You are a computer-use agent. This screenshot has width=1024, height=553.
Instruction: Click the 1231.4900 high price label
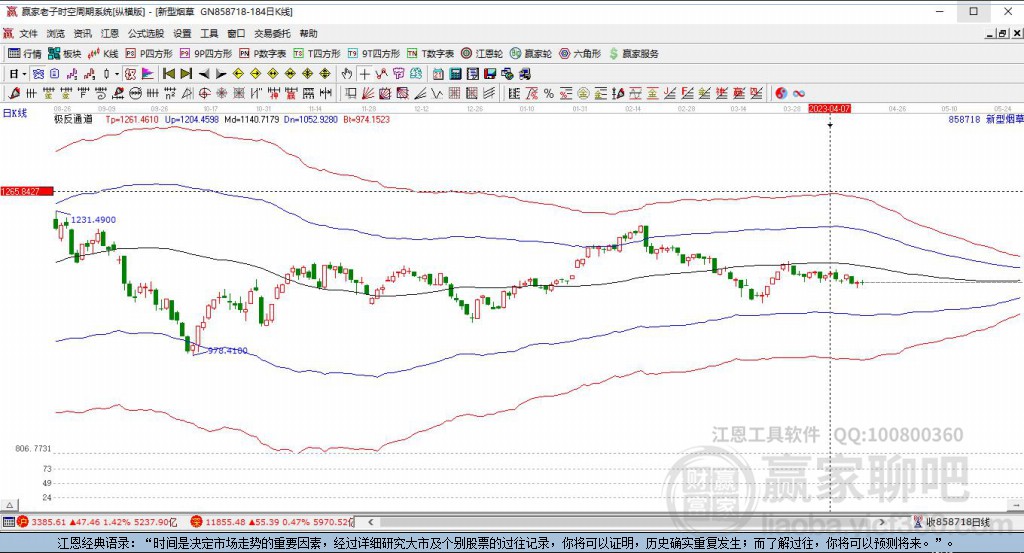point(93,220)
